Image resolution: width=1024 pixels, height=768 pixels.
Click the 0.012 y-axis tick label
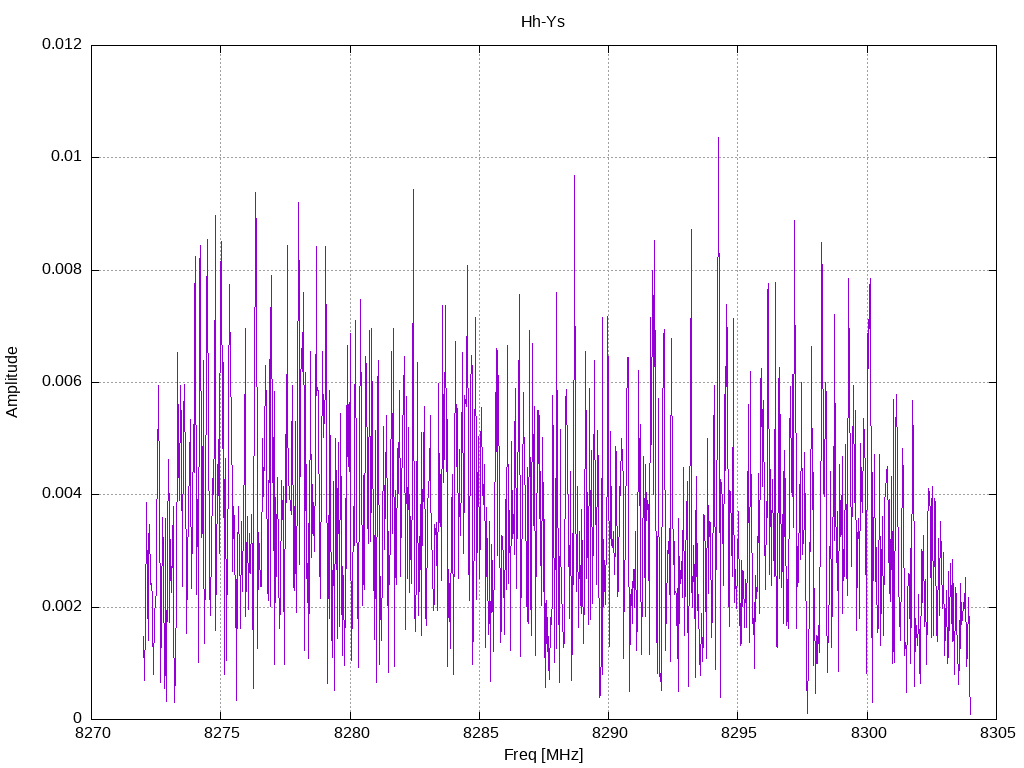click(62, 44)
